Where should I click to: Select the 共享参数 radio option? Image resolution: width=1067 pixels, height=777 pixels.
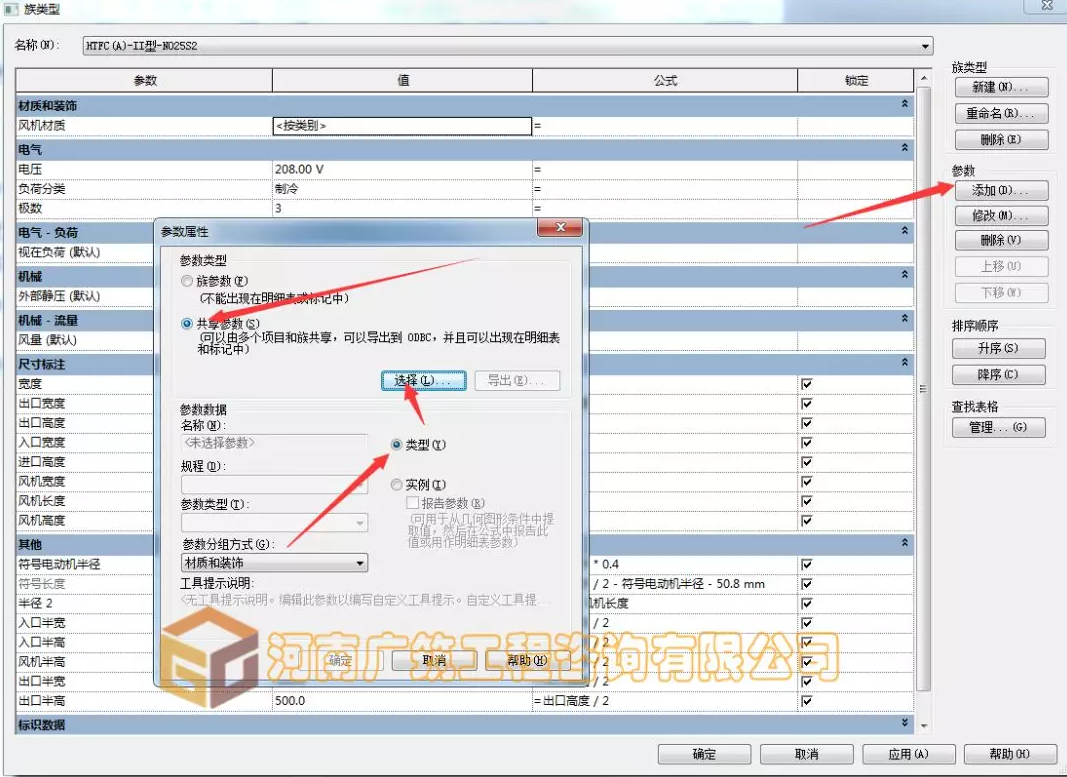tap(187, 323)
